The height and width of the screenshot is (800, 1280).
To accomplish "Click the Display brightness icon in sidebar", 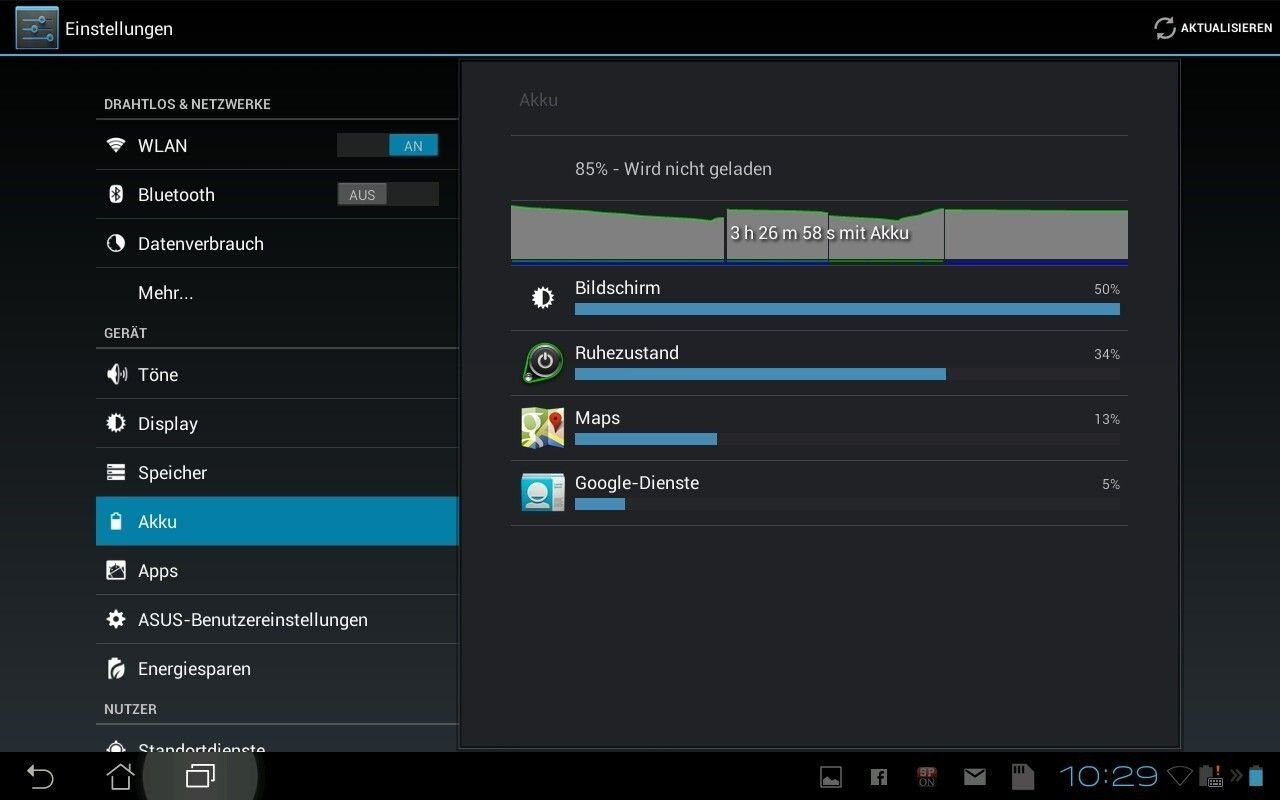I will [x=116, y=424].
